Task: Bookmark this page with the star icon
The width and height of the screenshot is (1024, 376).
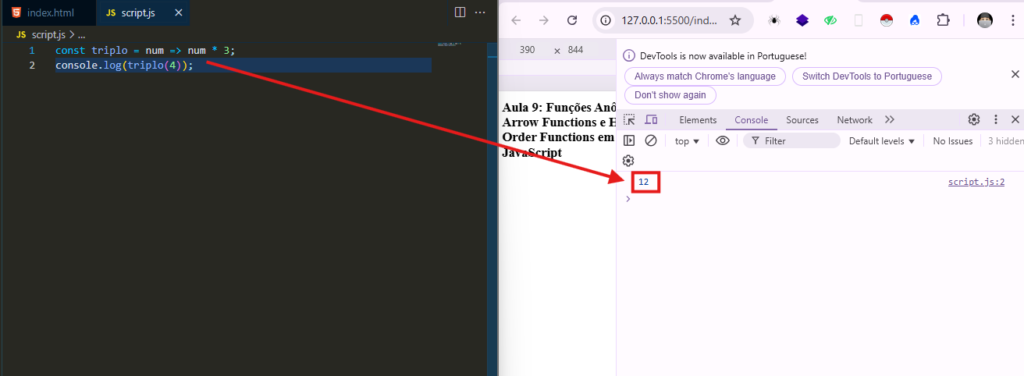Action: point(735,20)
